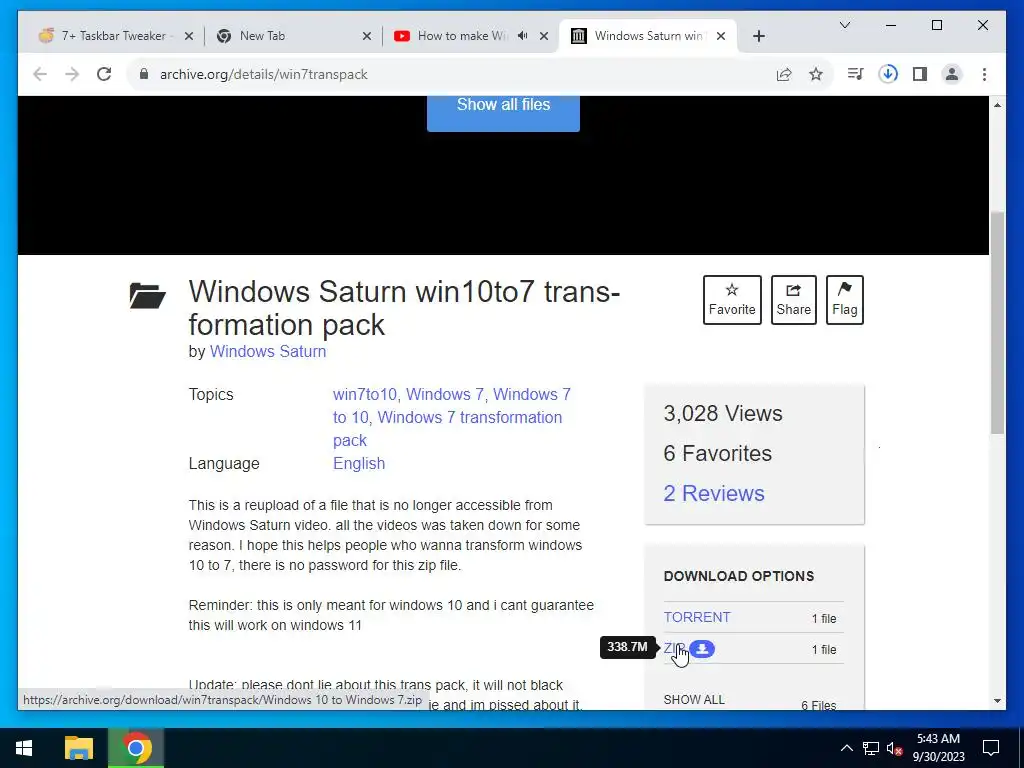
Task: Click the DOWNLOAD OPTIONS heading
Action: tap(739, 576)
